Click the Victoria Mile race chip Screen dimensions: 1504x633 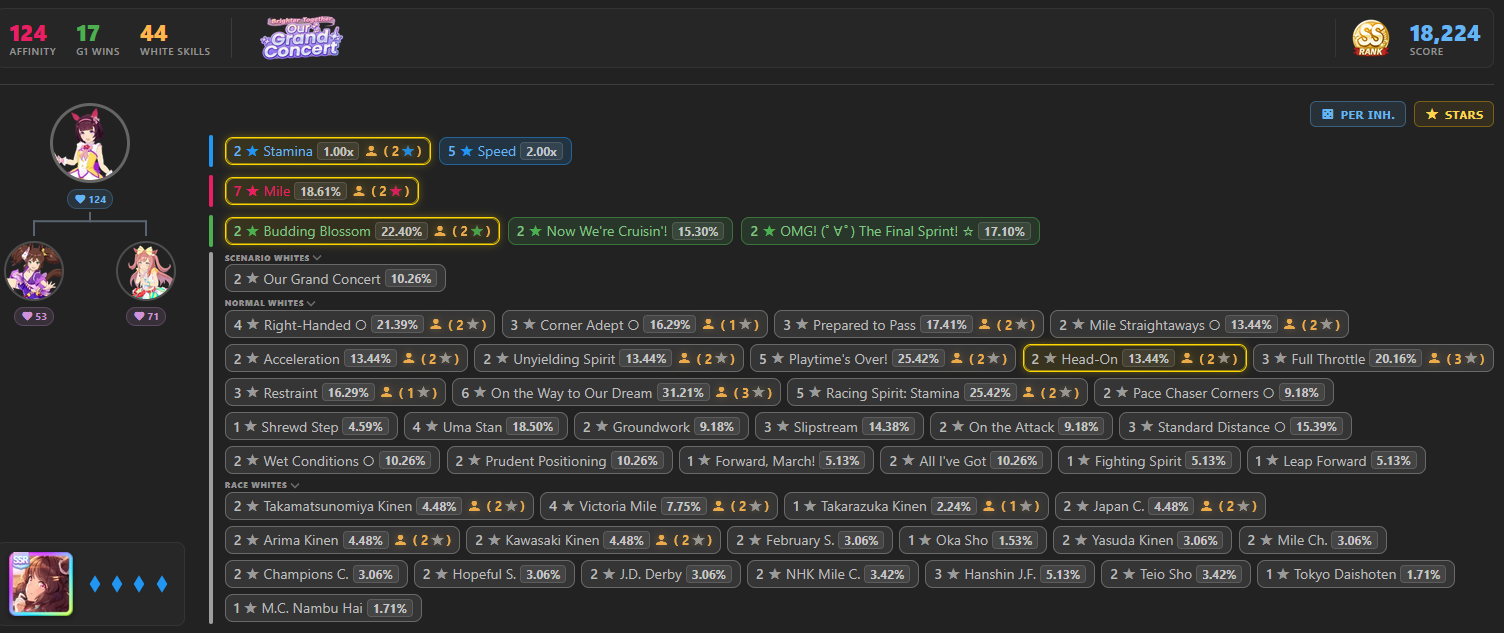tap(659, 506)
